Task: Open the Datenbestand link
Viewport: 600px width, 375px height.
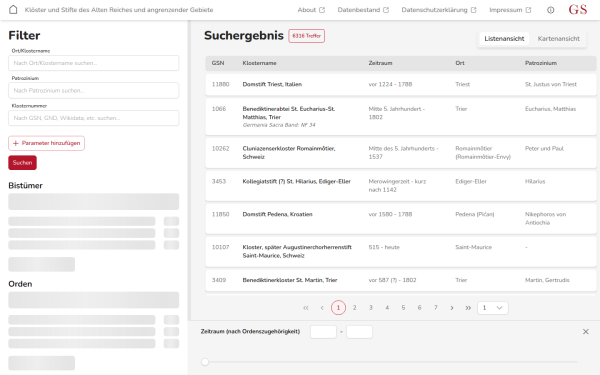Action: pos(363,10)
